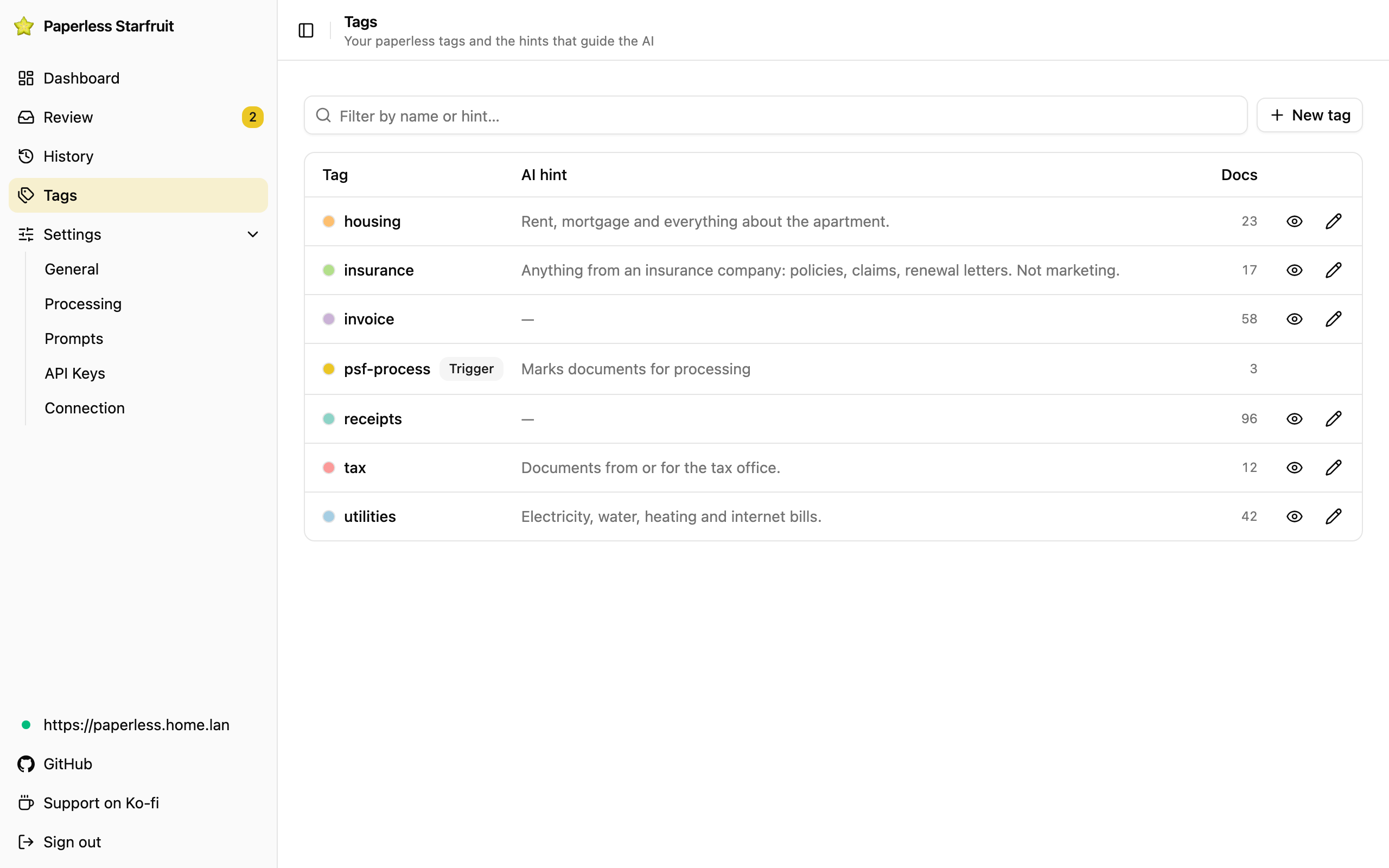Toggle the sidebar panel icon
This screenshot has width=1389, height=868.
point(306,30)
